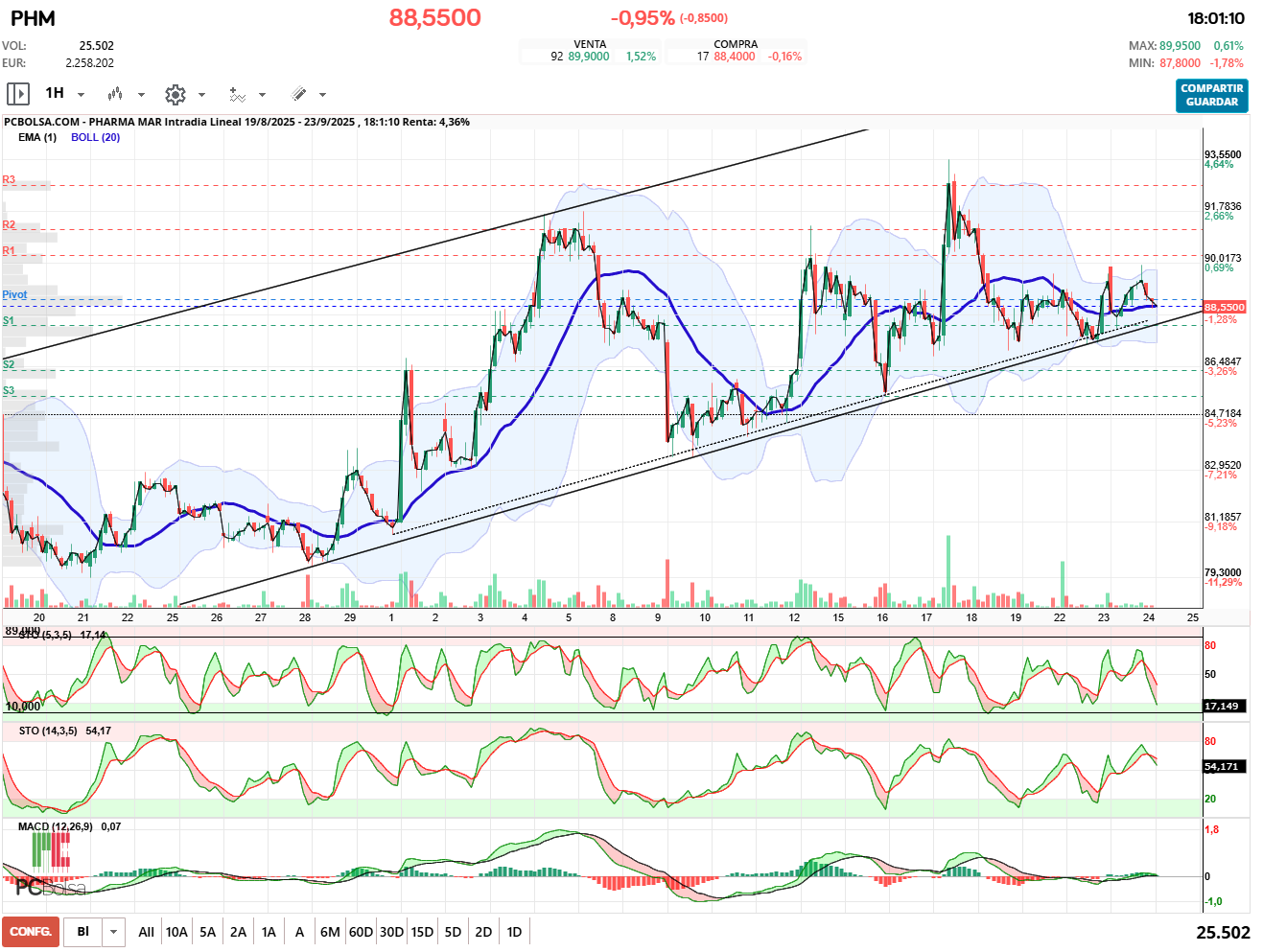Image resolution: width=1263 pixels, height=952 pixels.
Task: Select the pencil drawing tool icon
Action: pos(298,94)
